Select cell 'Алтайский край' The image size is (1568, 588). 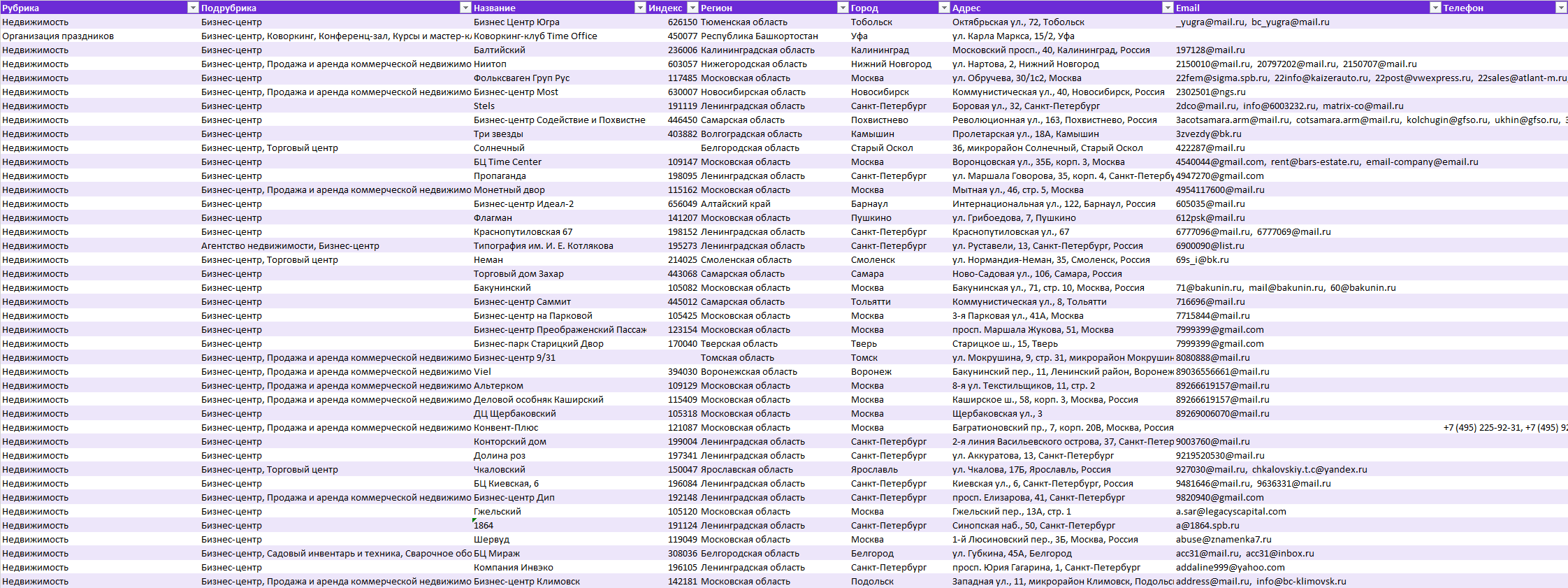pos(774,203)
